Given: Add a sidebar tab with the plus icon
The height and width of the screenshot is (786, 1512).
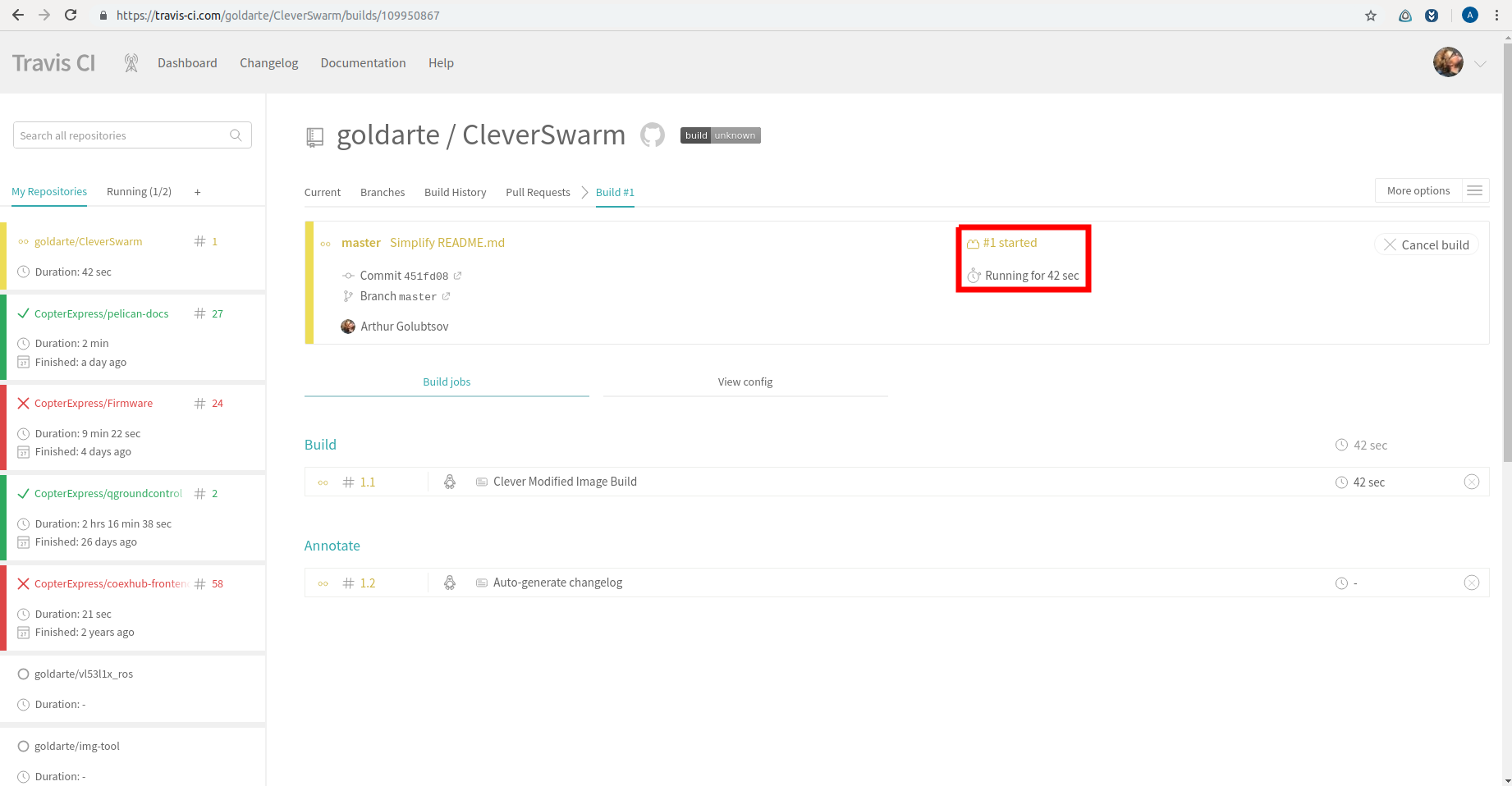Looking at the screenshot, I should point(197,192).
